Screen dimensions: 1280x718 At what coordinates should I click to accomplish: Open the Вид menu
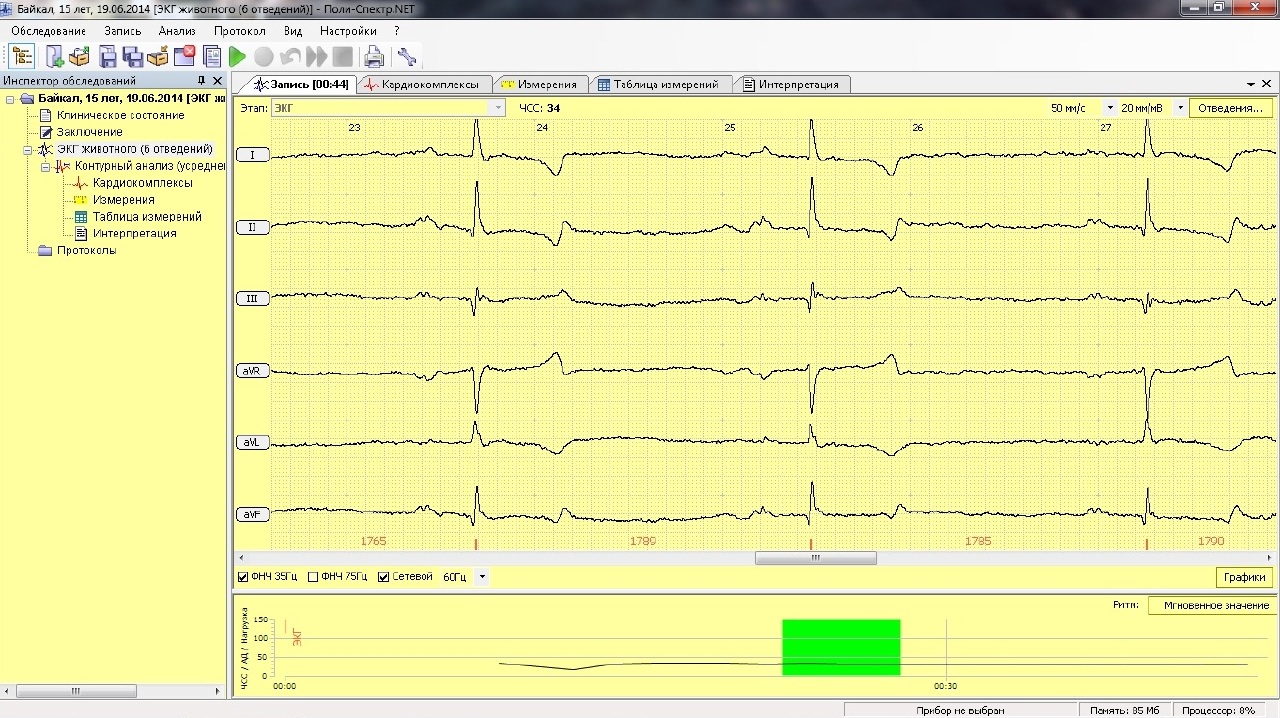pyautogui.click(x=293, y=31)
